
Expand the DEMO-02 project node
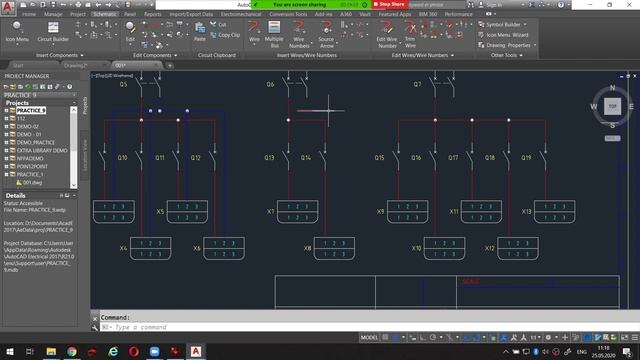click(x=6, y=127)
